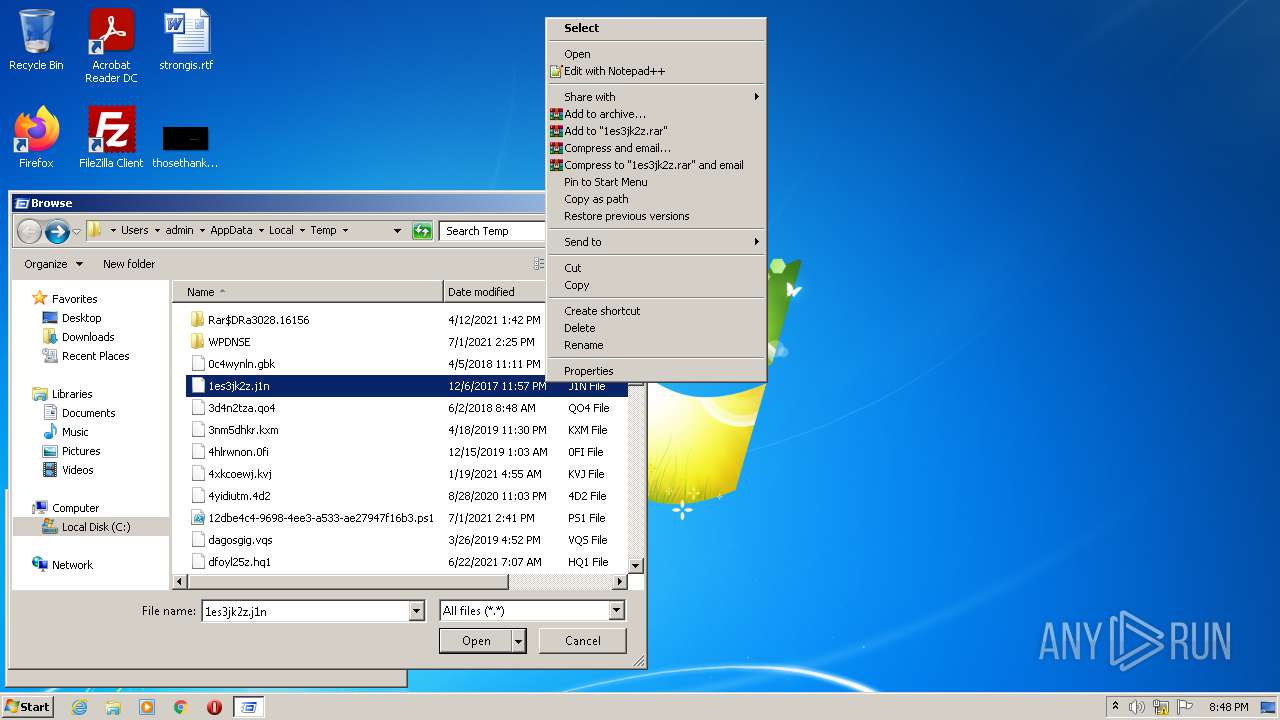Launch Acrobat Reader DC desktop icon
1280x720 pixels.
(111, 45)
